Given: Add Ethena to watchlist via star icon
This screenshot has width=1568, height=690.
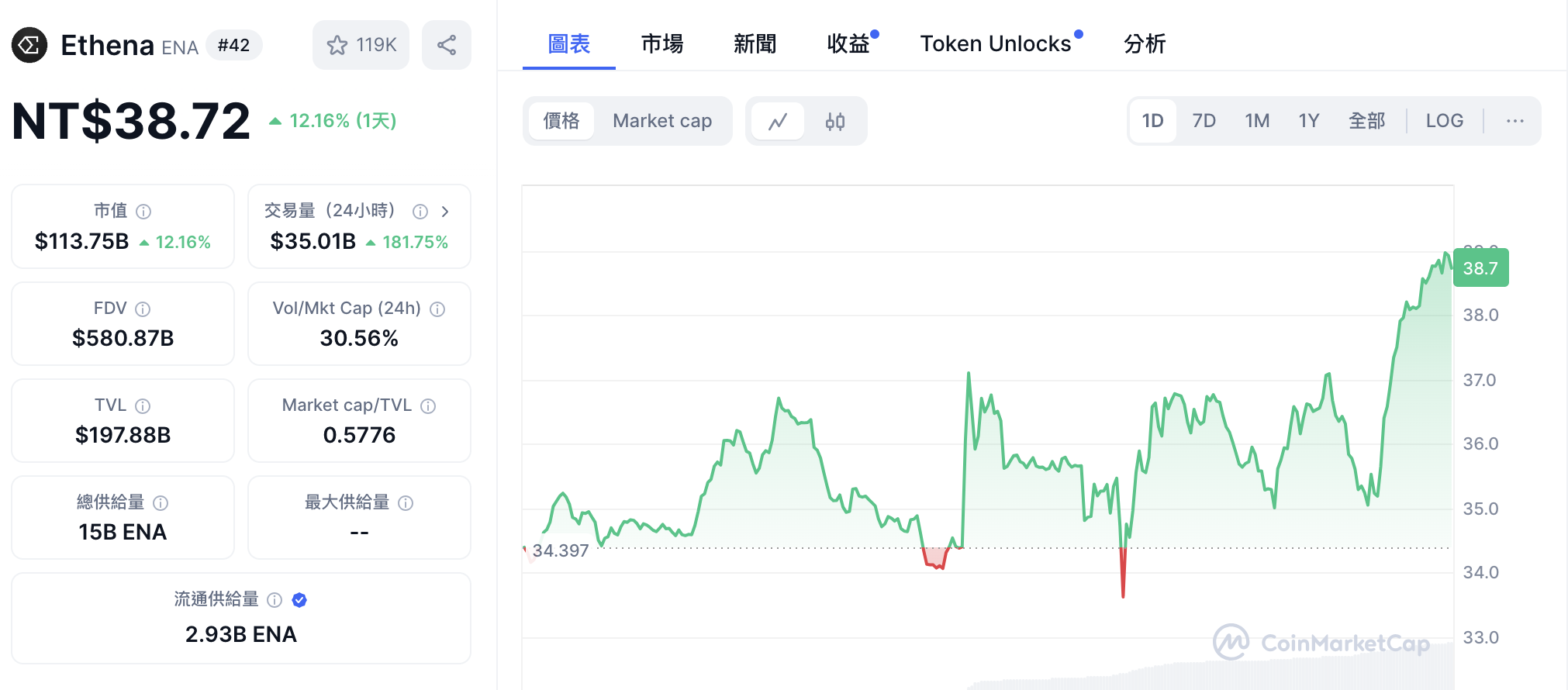Looking at the screenshot, I should pyautogui.click(x=337, y=45).
